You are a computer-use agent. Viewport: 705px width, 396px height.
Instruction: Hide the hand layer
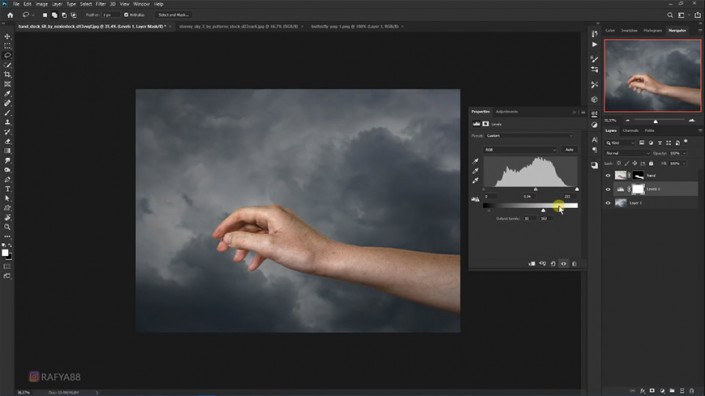tap(608, 176)
